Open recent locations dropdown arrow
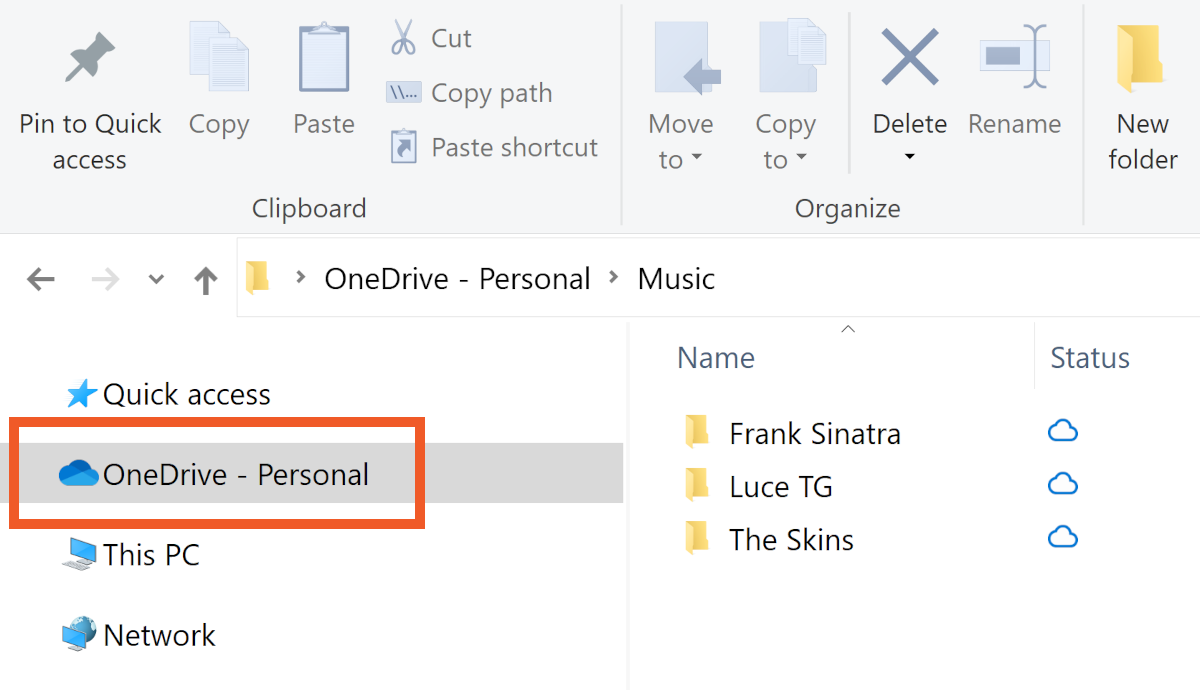The image size is (1200, 690). tap(156, 279)
